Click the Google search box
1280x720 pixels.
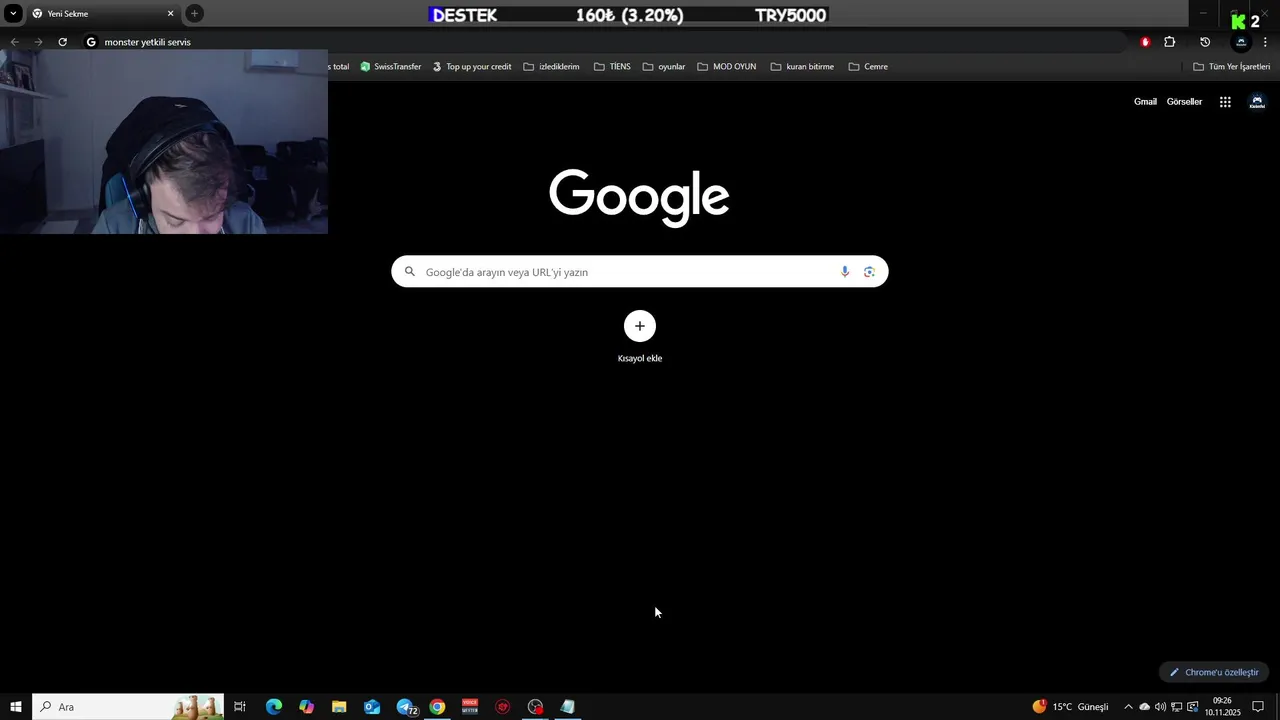pos(640,272)
